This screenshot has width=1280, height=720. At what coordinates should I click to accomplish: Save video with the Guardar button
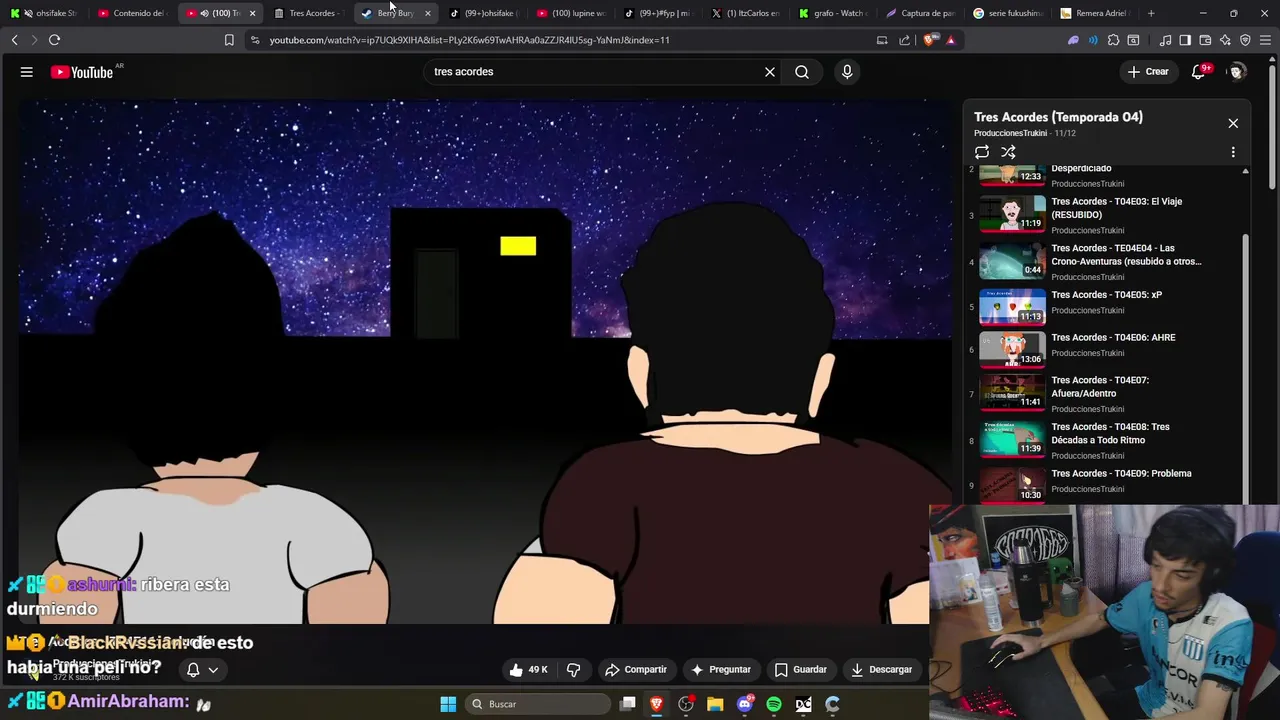pos(801,670)
